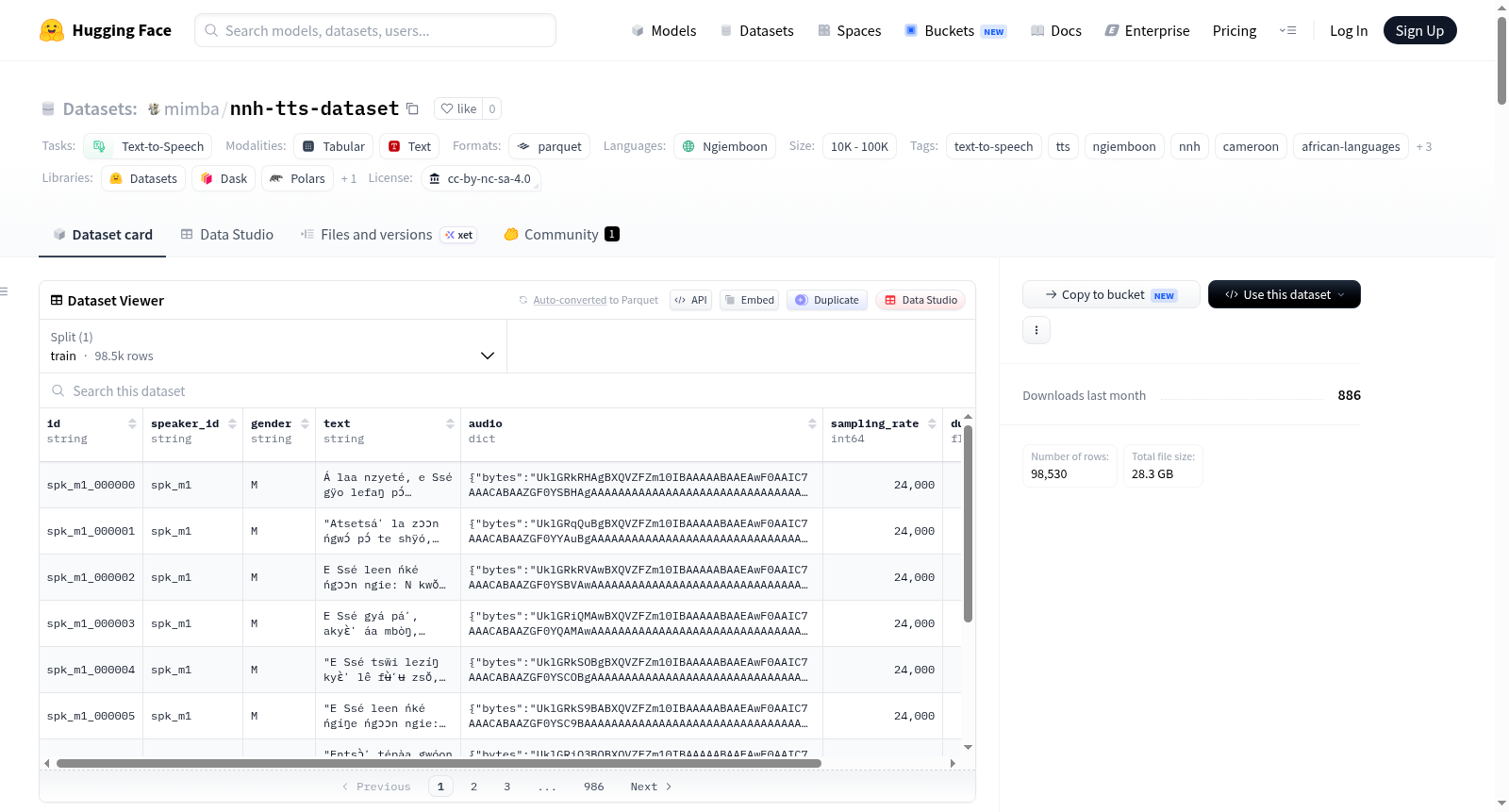Select the Text modality tag
This screenshot has height=812, width=1509.
409,146
